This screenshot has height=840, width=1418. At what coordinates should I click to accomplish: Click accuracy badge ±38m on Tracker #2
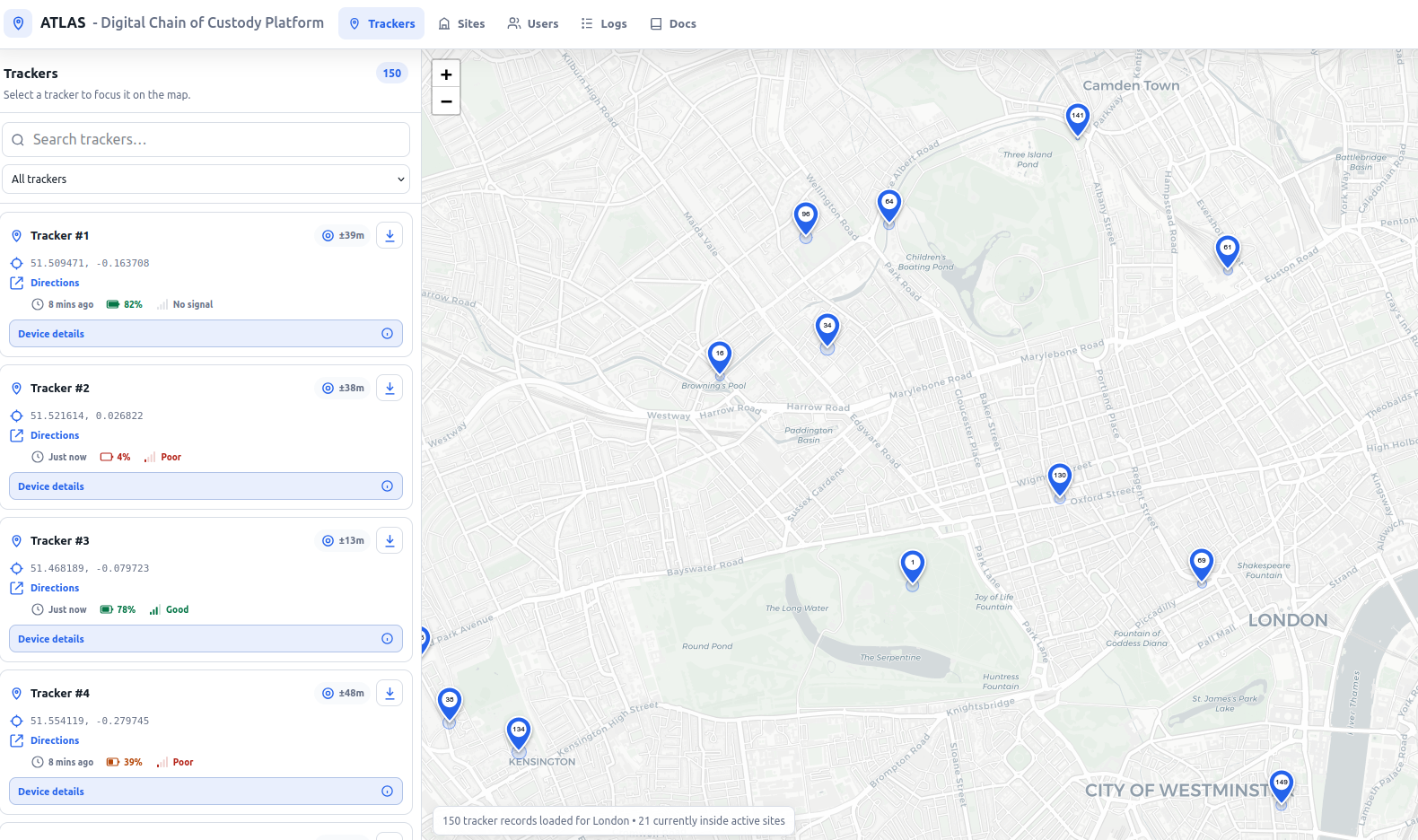coord(343,388)
